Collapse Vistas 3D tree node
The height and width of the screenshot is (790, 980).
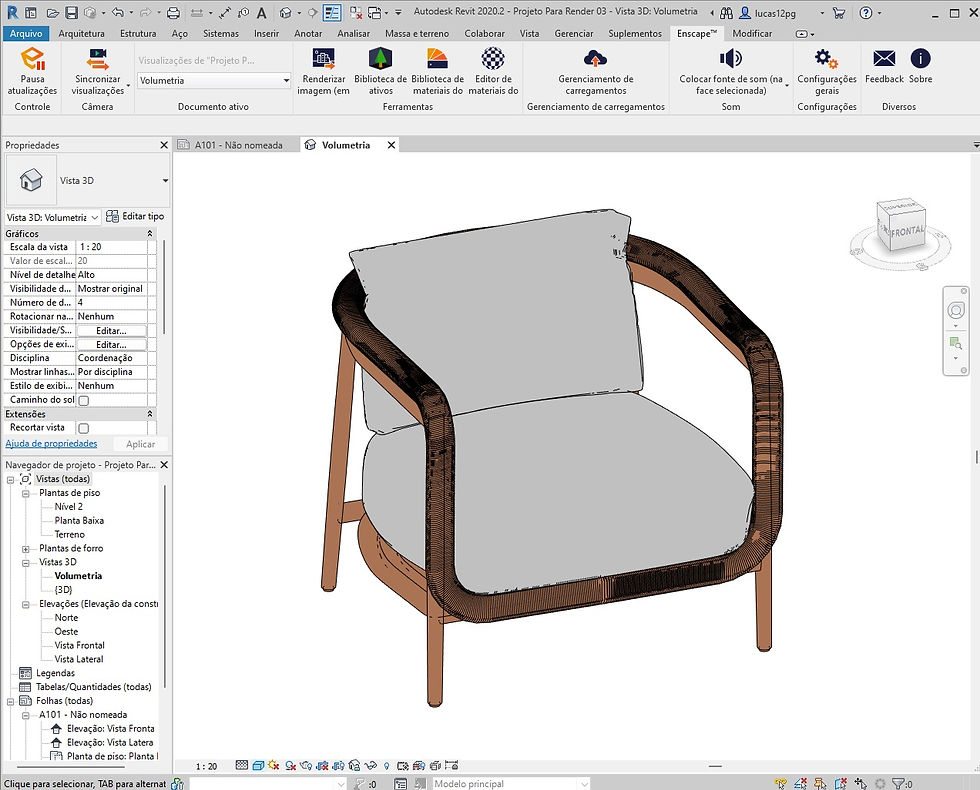point(26,562)
